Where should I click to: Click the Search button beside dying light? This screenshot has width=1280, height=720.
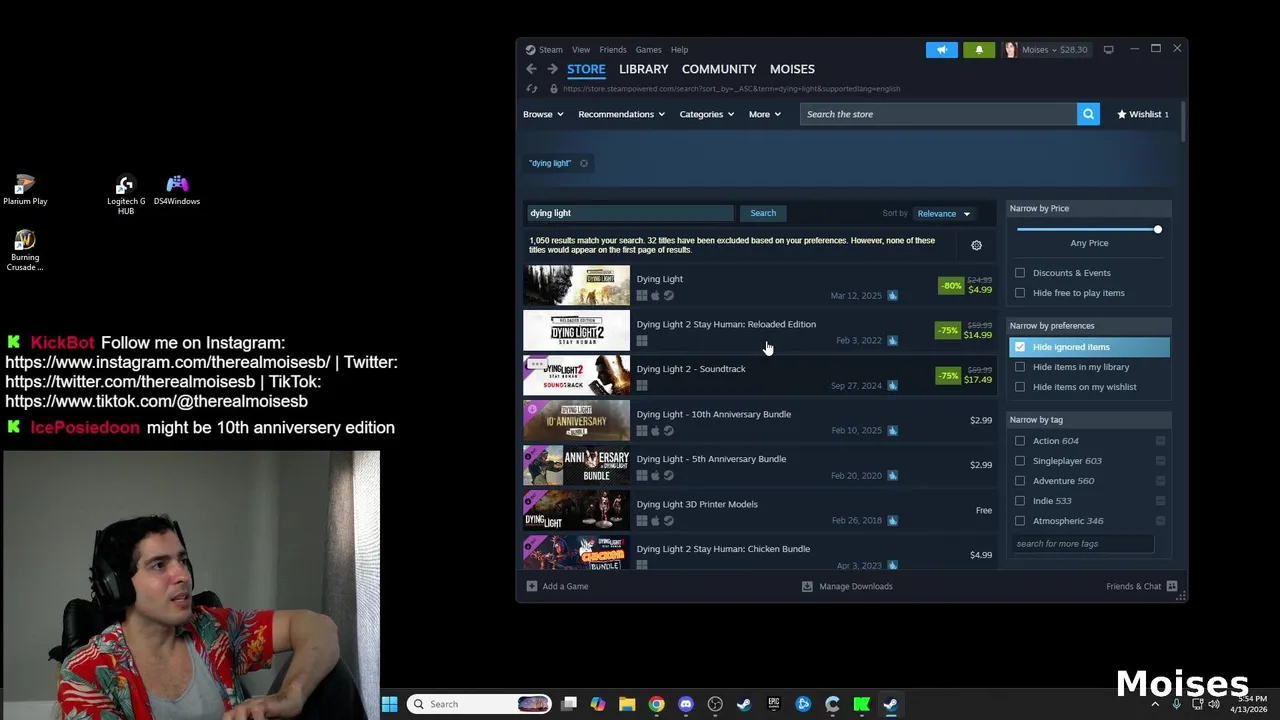pos(763,213)
